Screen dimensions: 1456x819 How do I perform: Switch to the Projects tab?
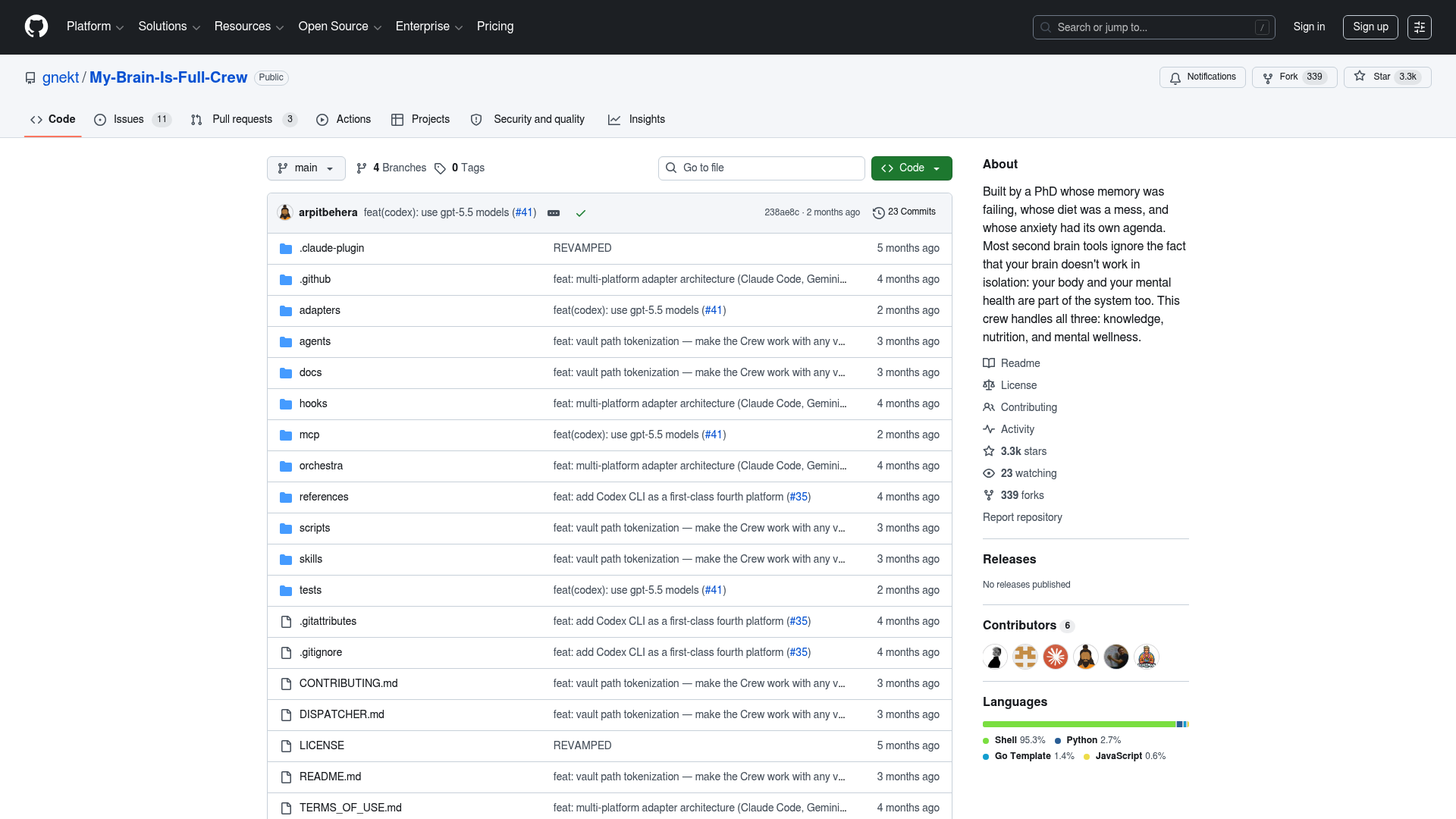click(x=421, y=120)
